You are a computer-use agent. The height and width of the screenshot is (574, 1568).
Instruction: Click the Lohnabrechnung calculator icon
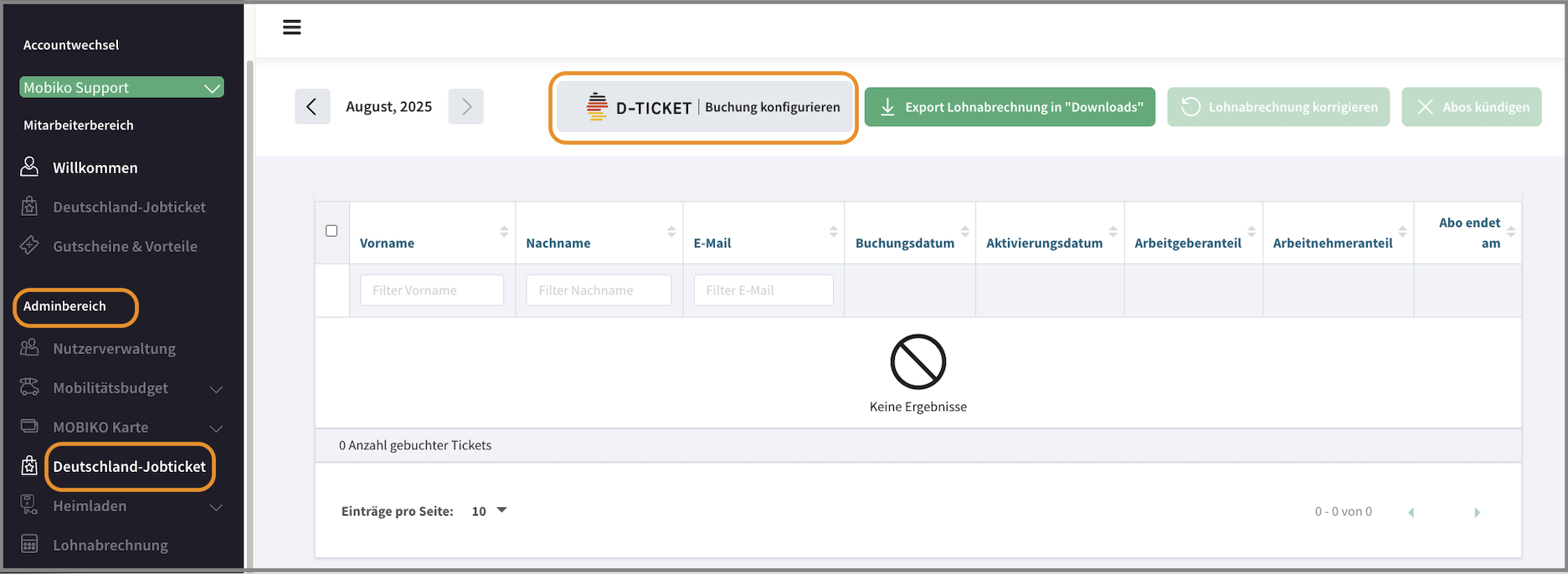click(x=29, y=545)
